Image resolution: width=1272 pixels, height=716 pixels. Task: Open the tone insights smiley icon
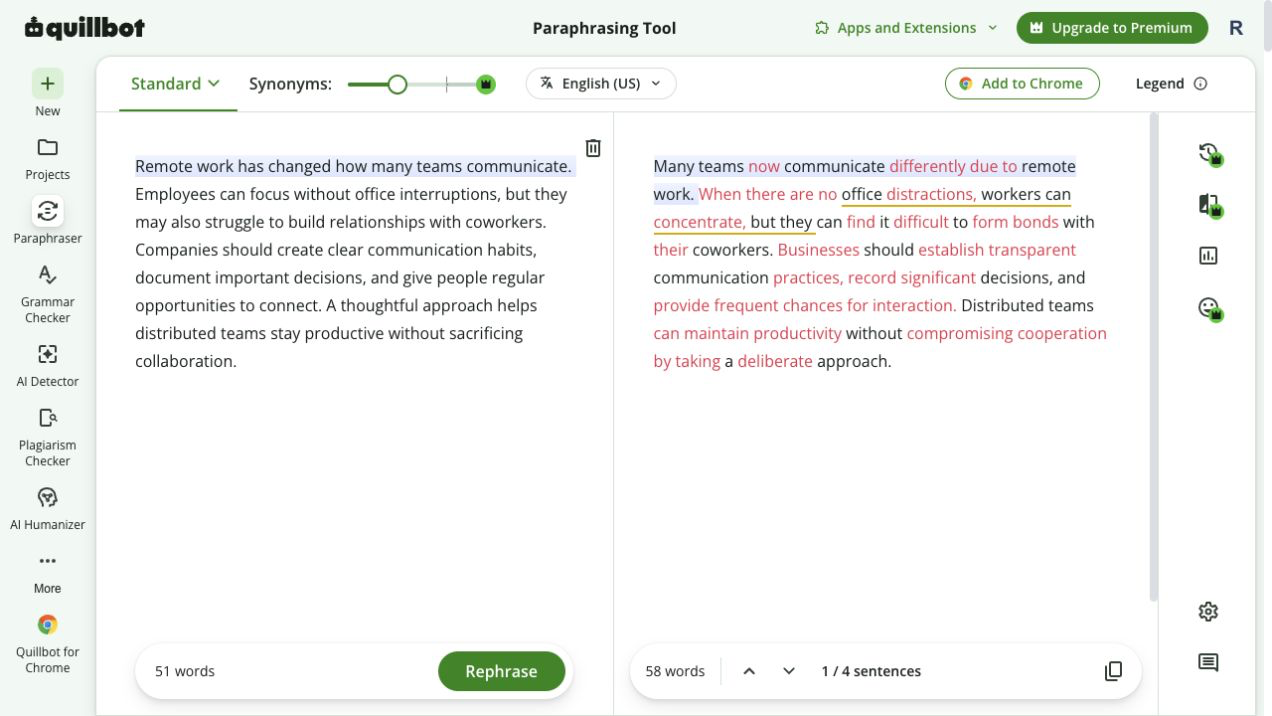[1209, 308]
